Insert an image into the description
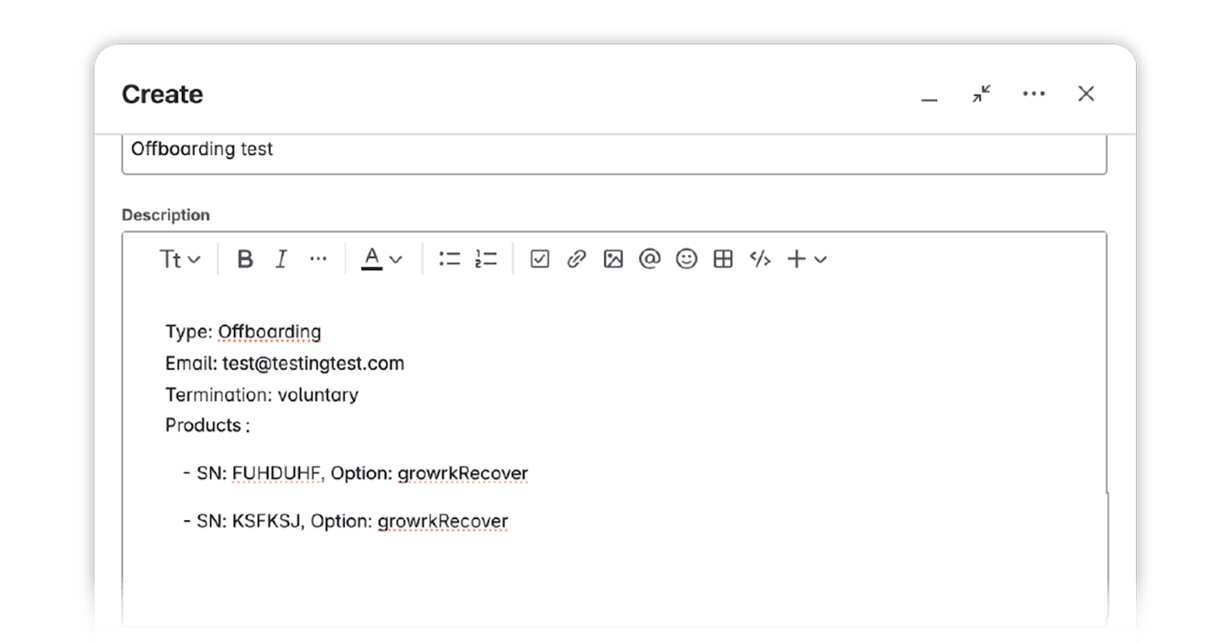The width and height of the screenshot is (1230, 643). (611, 259)
